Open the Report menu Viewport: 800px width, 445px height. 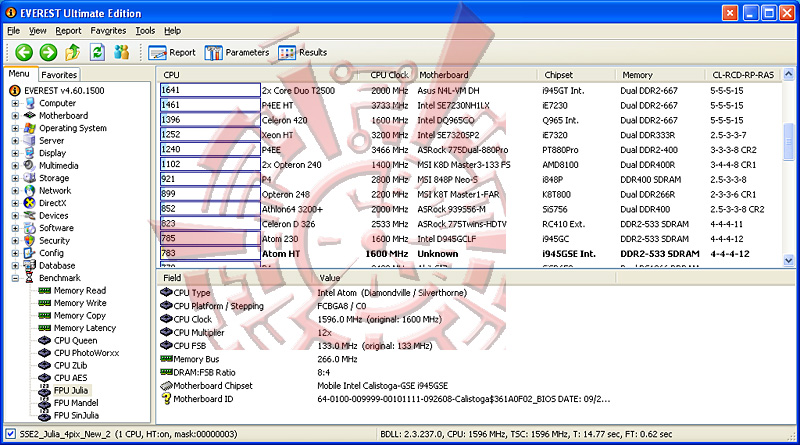pos(68,31)
